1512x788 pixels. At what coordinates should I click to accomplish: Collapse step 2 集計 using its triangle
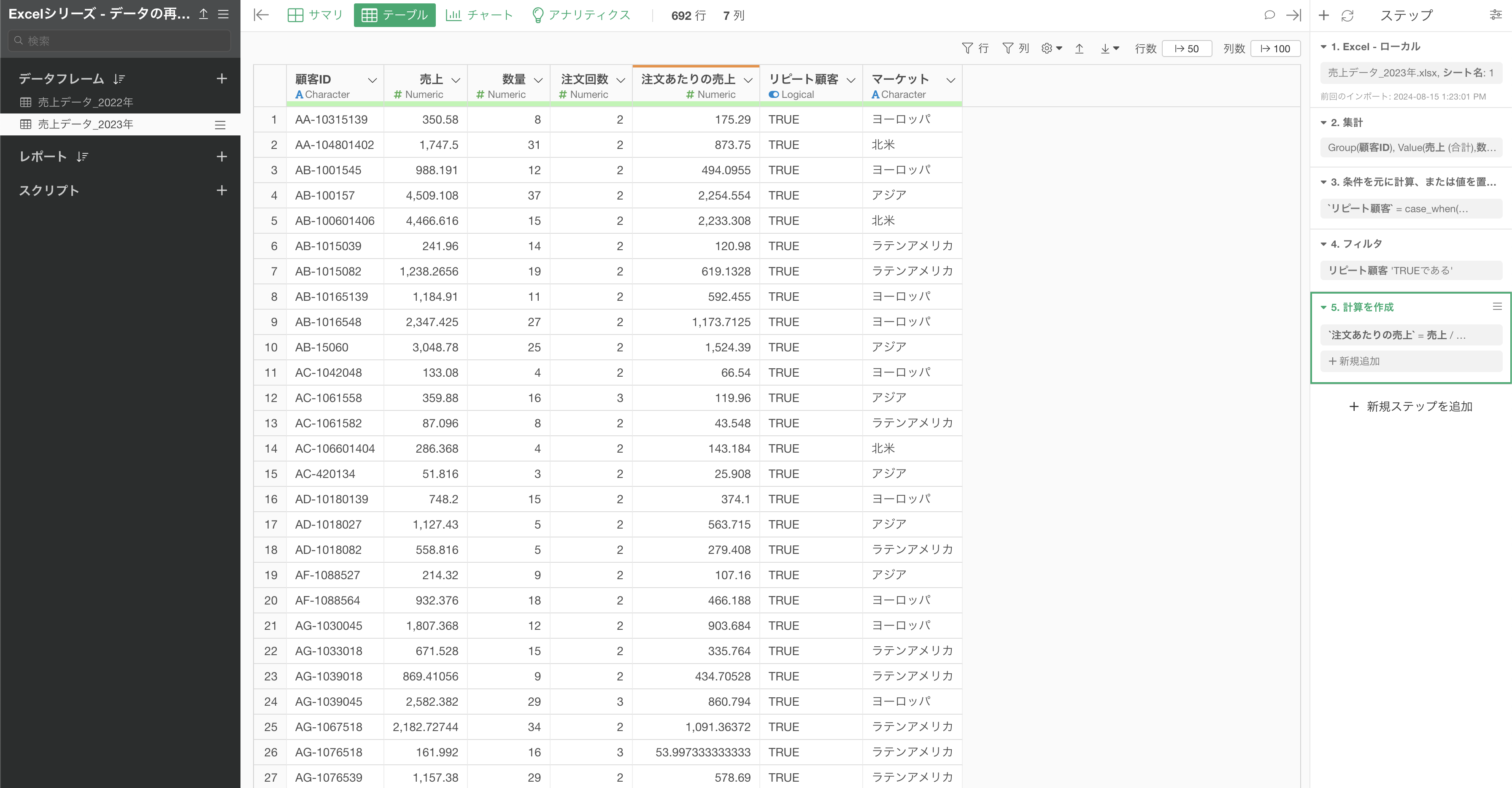click(1323, 123)
